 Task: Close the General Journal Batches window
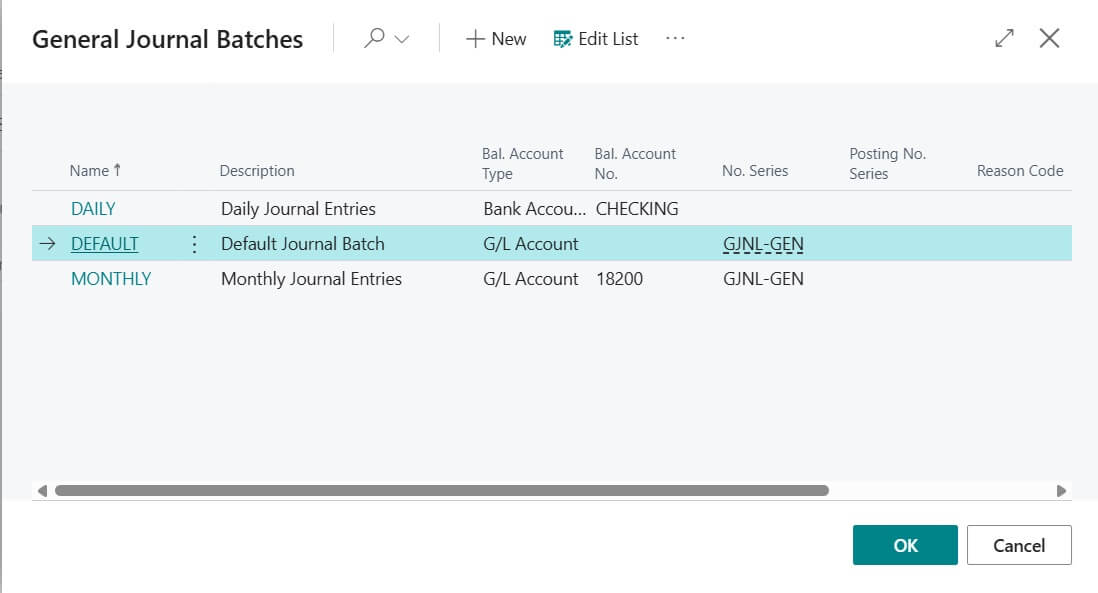coord(1050,37)
